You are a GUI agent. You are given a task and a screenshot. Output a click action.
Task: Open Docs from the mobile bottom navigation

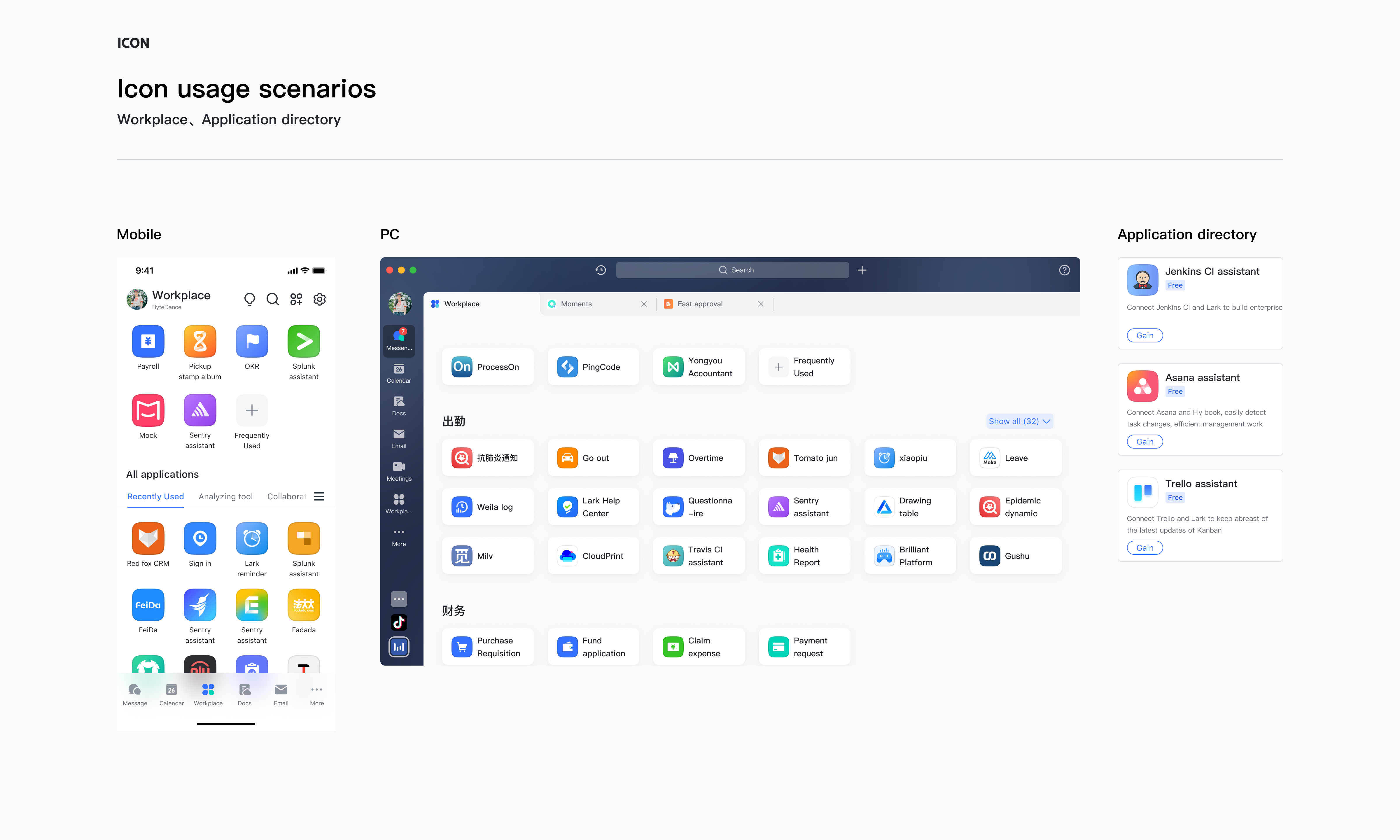244,692
